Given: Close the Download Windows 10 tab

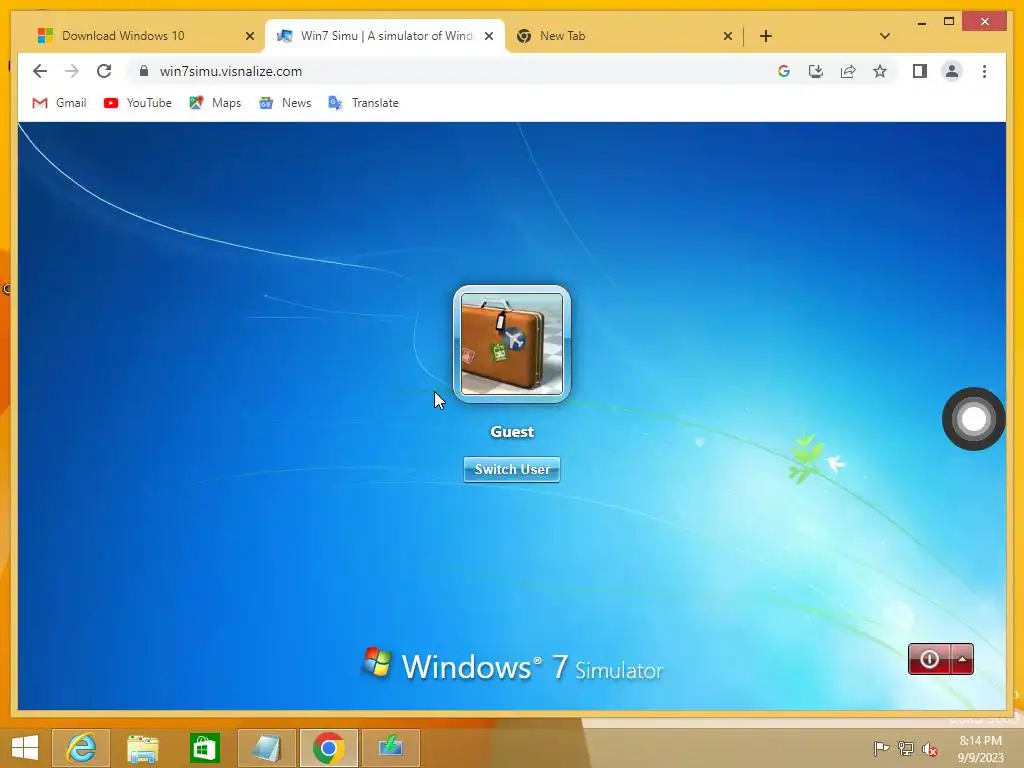Looking at the screenshot, I should click(x=249, y=36).
